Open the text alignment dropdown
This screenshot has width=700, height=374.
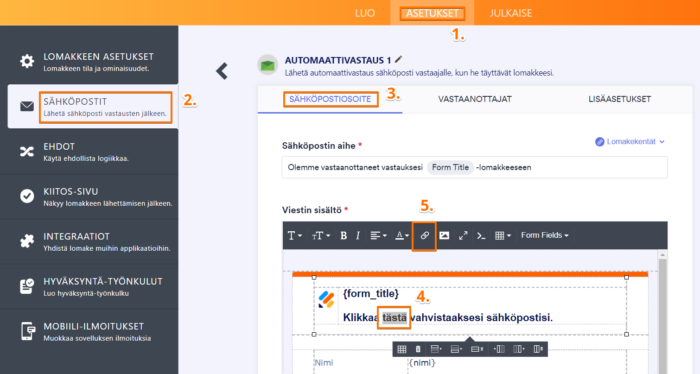(x=378, y=236)
